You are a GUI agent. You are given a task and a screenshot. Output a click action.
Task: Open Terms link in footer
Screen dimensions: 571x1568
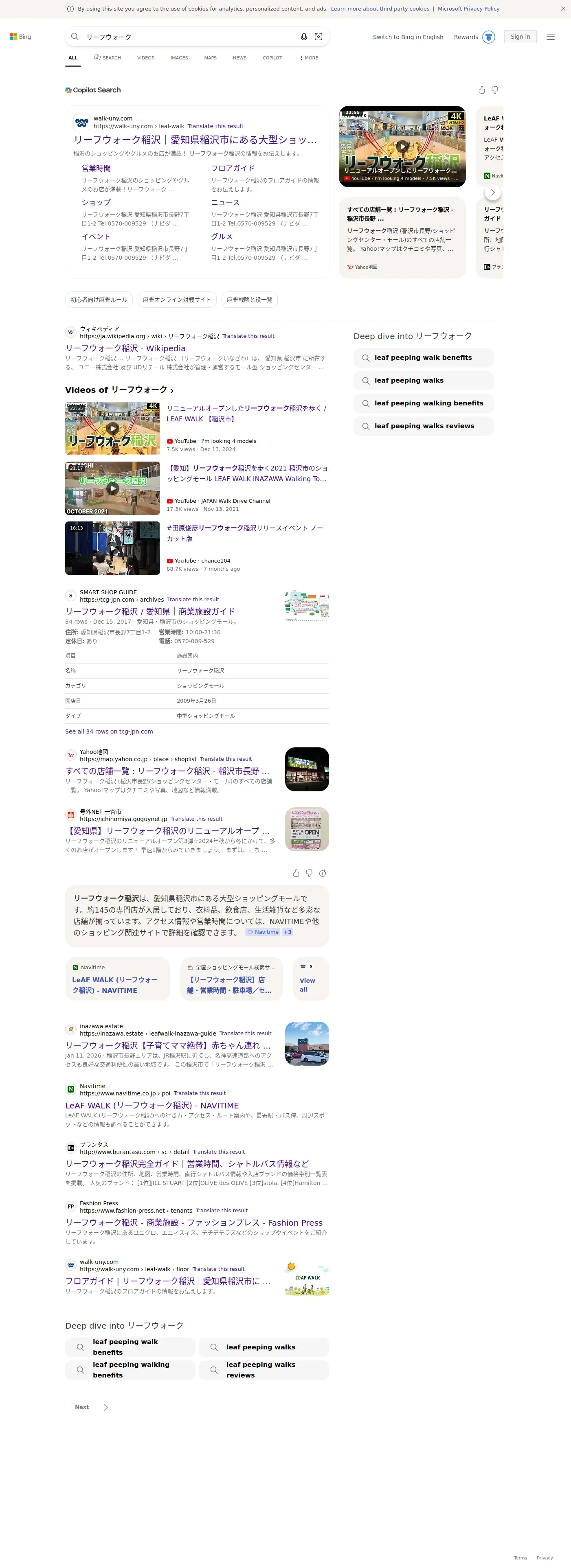point(520,1558)
